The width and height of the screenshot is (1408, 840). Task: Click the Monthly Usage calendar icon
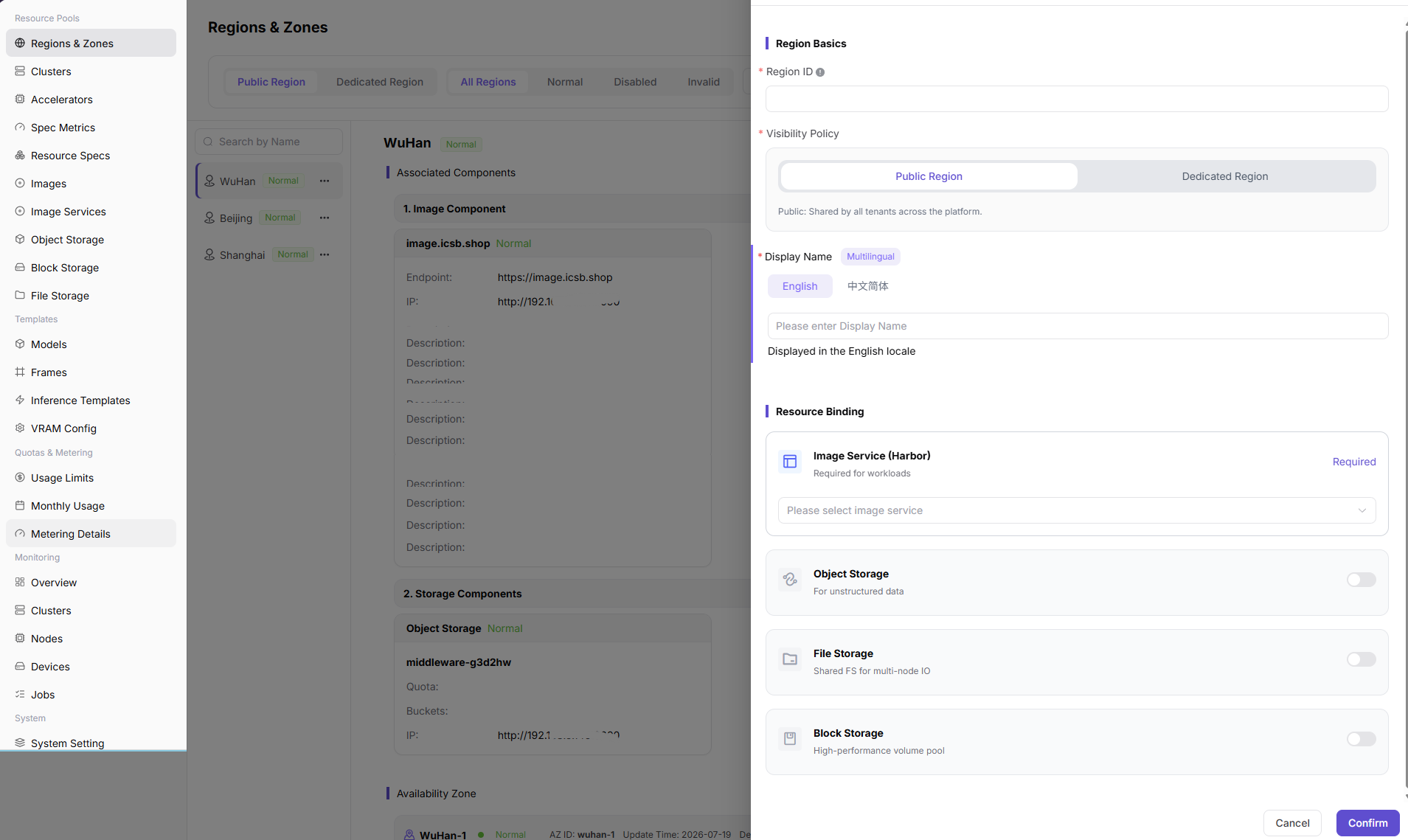click(20, 506)
